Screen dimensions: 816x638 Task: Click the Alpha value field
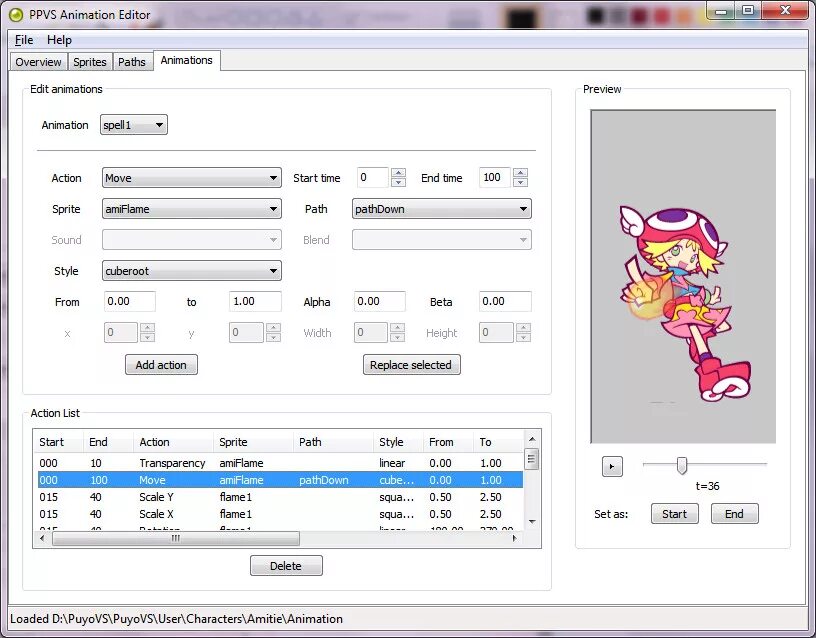(x=379, y=301)
